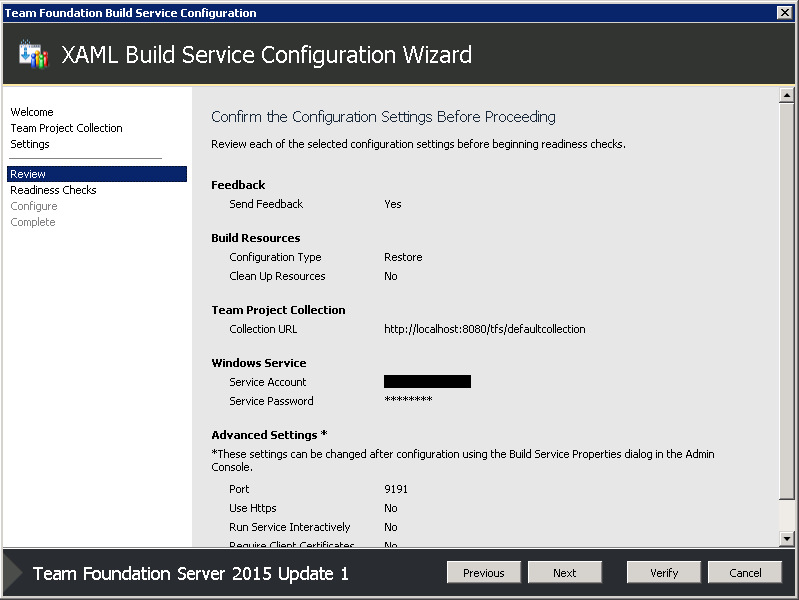This screenshot has height=600, width=799.
Task: Select the Configure step in sidebar
Action: (34, 206)
